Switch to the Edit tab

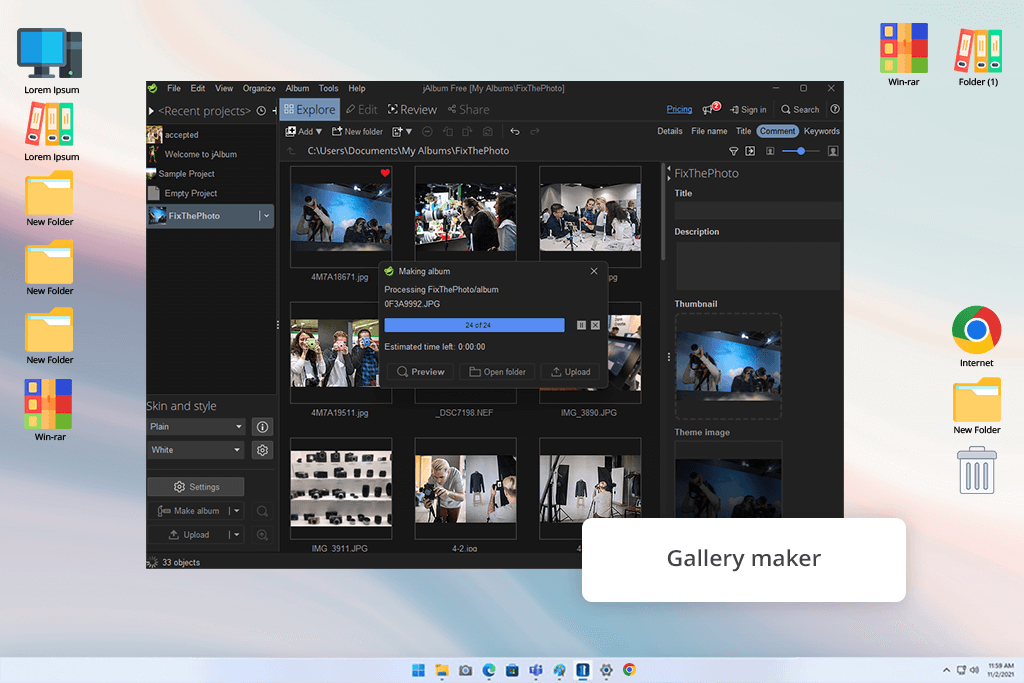coord(362,110)
